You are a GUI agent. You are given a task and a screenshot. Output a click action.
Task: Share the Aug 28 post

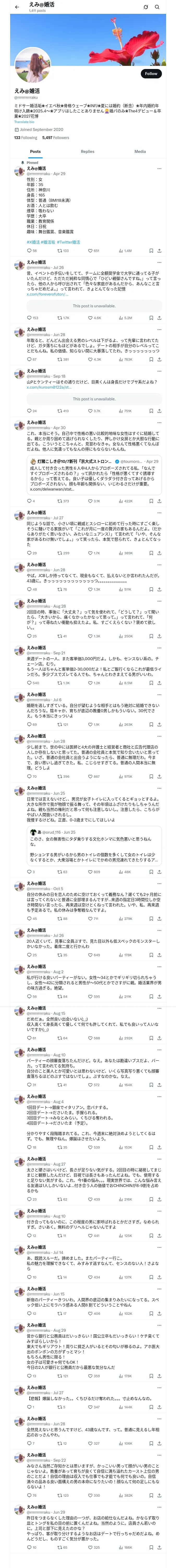click(159, 636)
